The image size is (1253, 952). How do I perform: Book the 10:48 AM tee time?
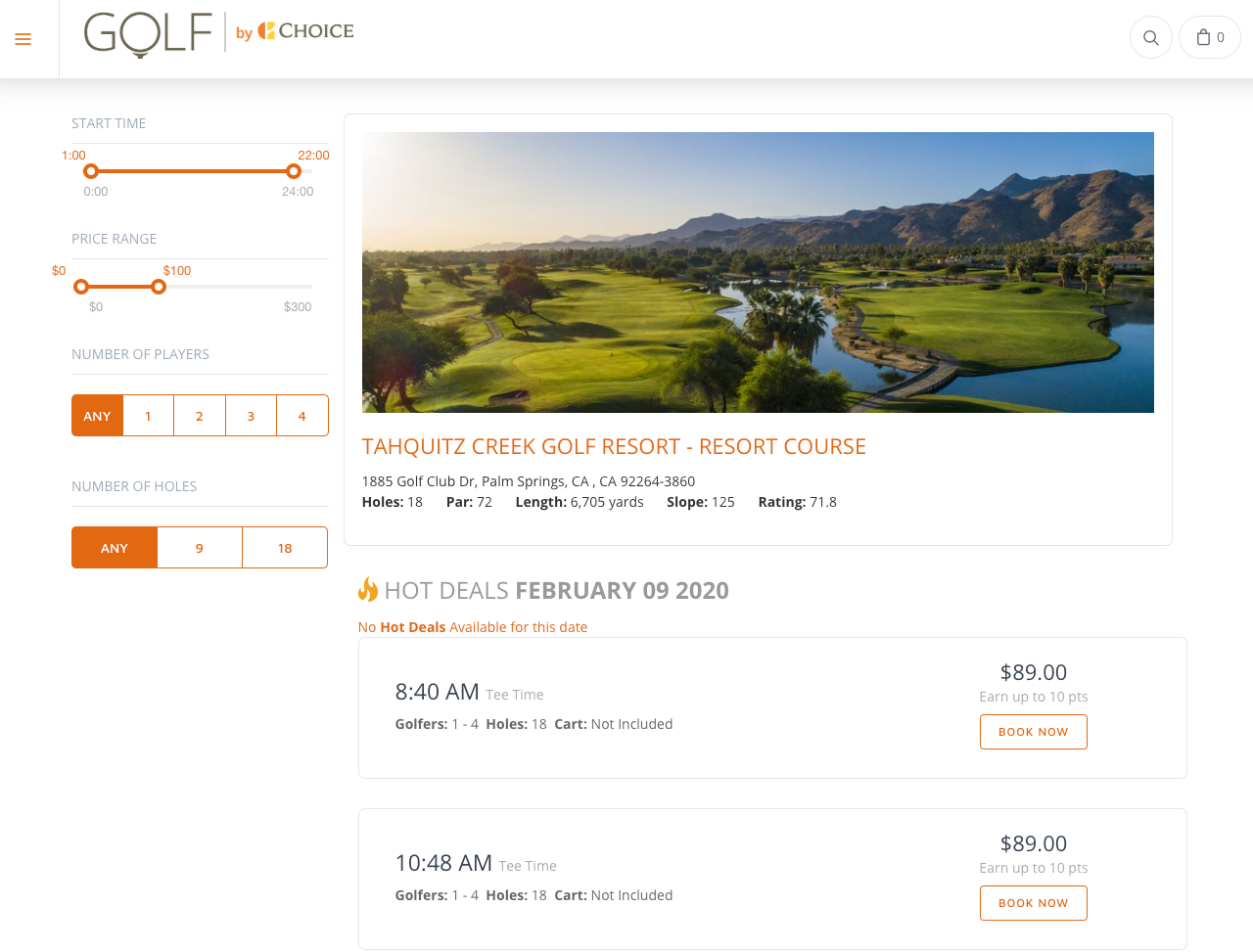click(x=1033, y=903)
